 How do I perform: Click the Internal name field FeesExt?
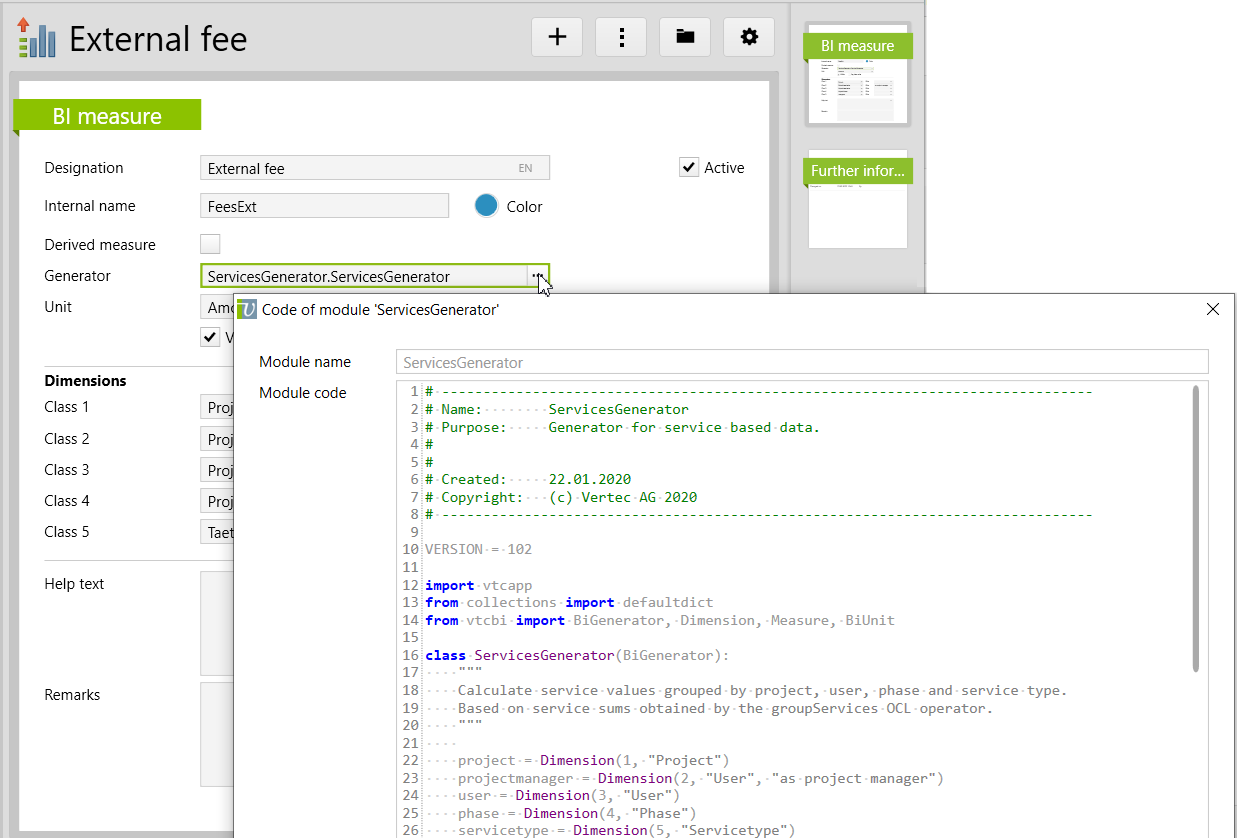[324, 206]
